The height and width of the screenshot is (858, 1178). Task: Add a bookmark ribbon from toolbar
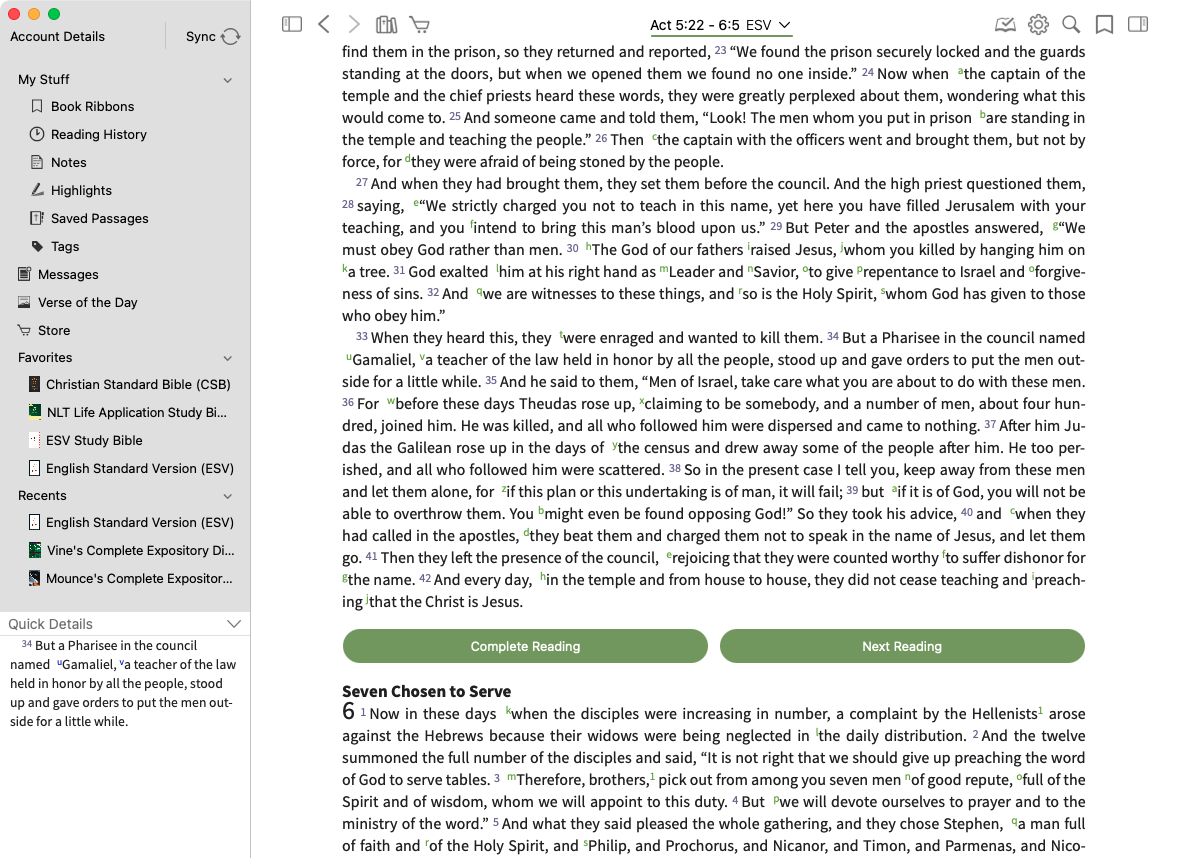click(1104, 25)
